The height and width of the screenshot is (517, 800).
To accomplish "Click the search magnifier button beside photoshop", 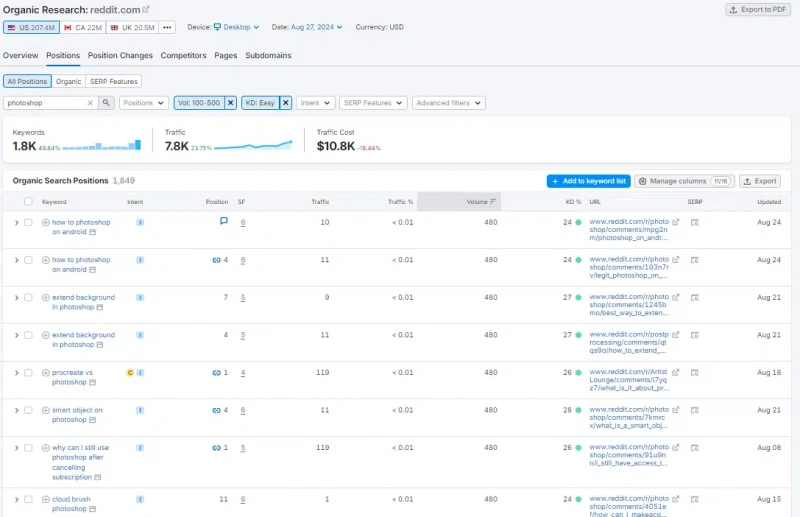I will [106, 103].
